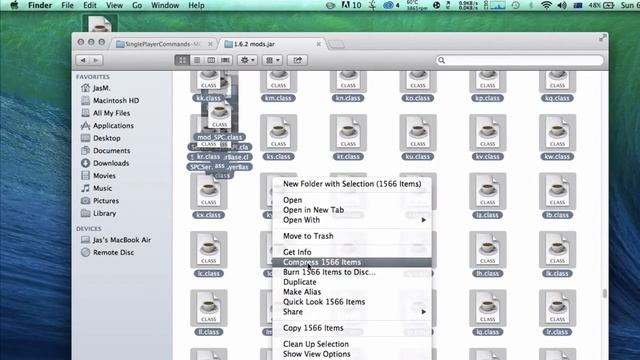Open the Apple menu

[x=14, y=5]
